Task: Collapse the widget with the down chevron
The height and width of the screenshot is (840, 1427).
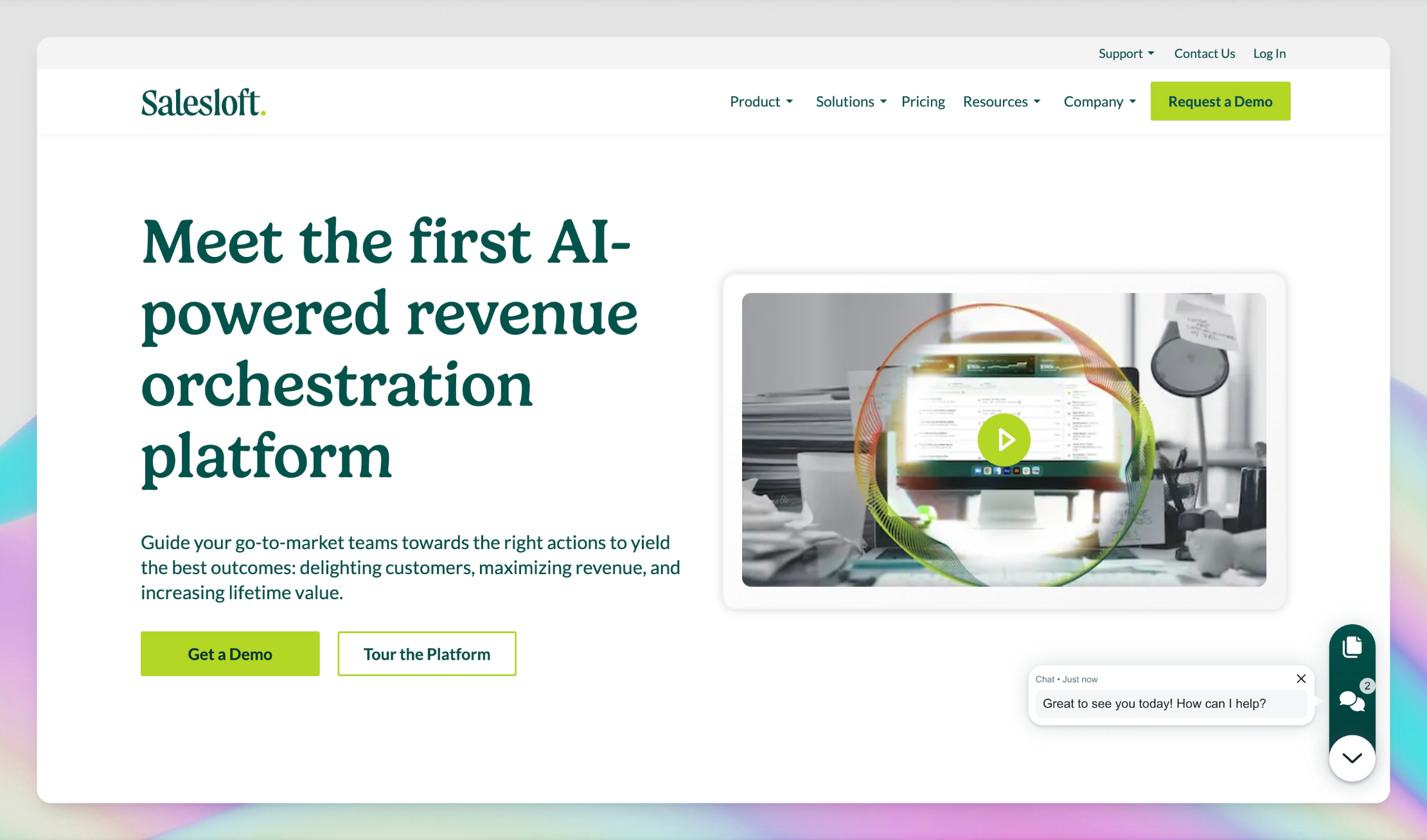Action: (x=1352, y=758)
